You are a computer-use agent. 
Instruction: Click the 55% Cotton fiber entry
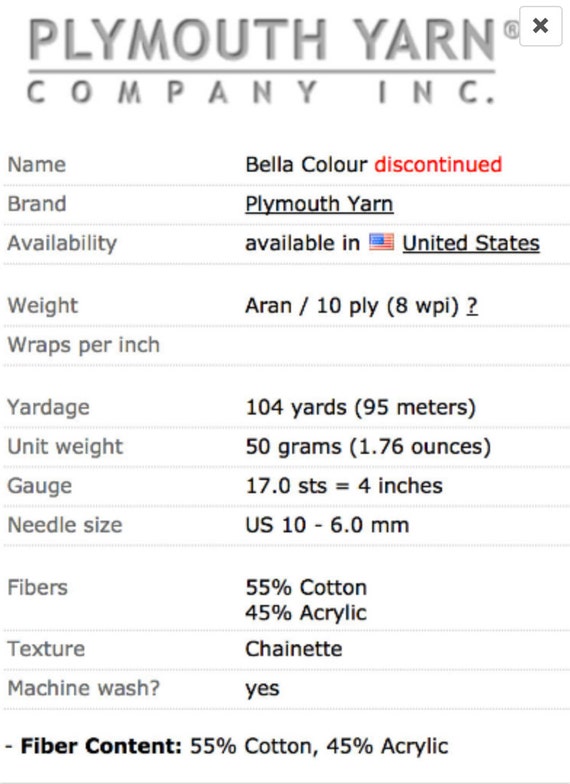[x=306, y=588]
